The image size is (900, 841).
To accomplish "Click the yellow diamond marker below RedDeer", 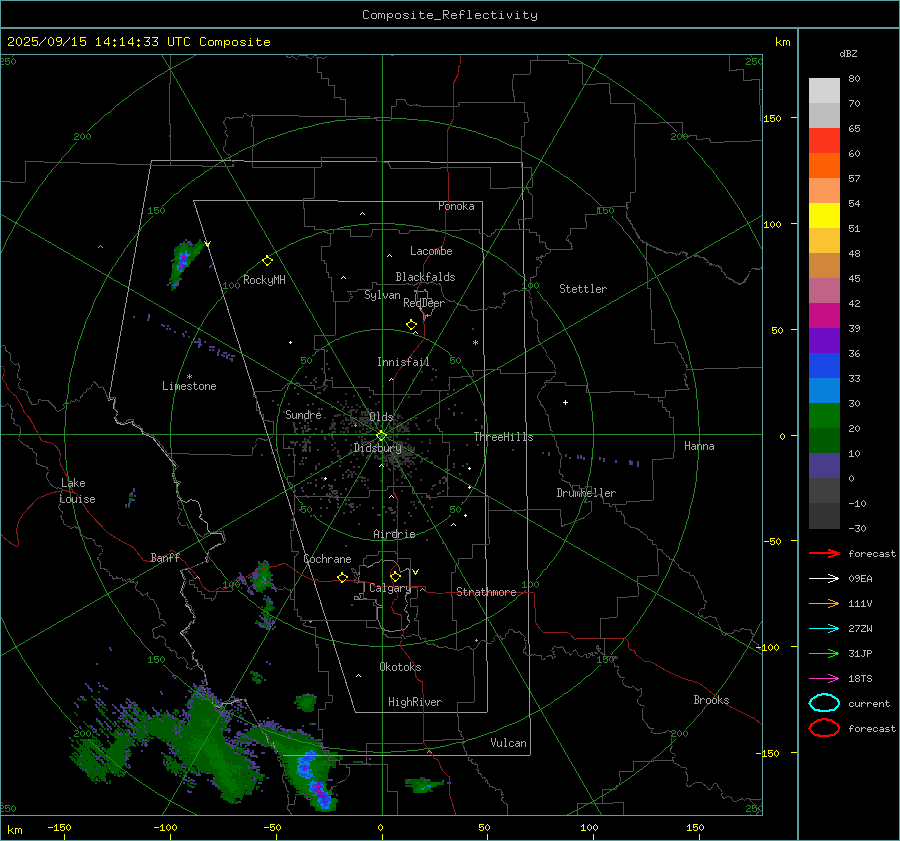I will (x=411, y=325).
